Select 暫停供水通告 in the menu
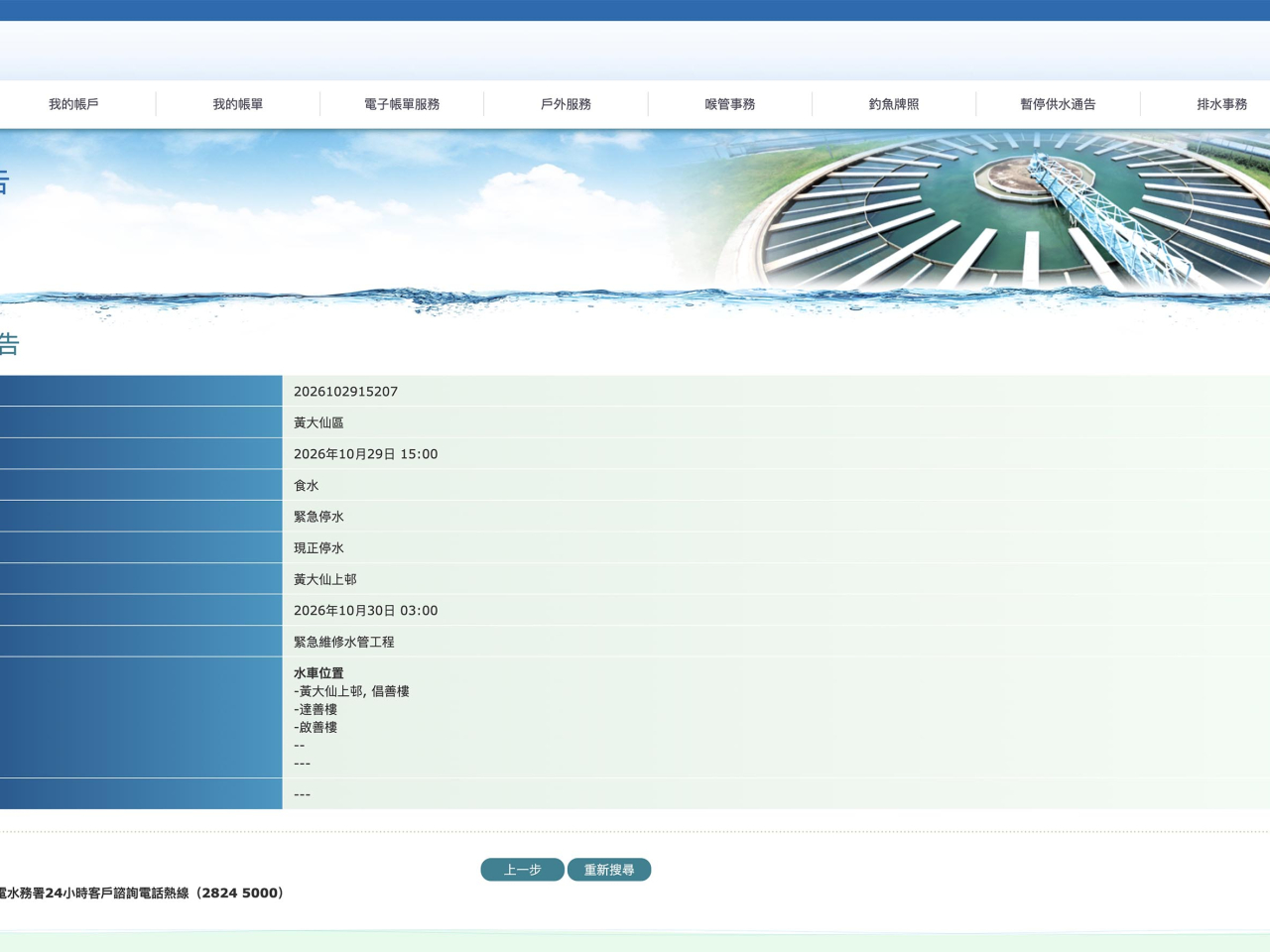1270x952 pixels. (1058, 104)
